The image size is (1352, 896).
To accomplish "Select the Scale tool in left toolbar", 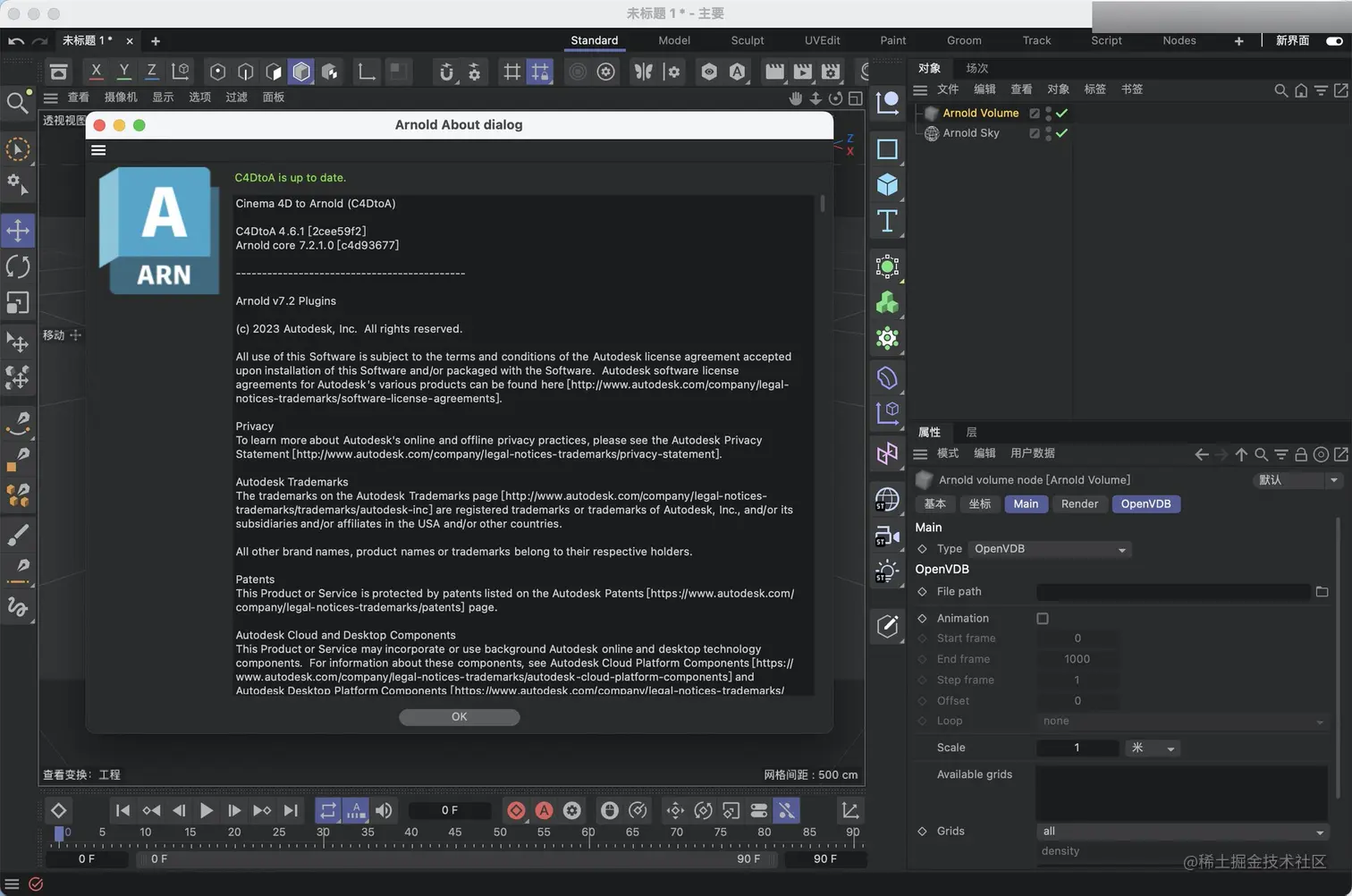I will pyautogui.click(x=18, y=303).
